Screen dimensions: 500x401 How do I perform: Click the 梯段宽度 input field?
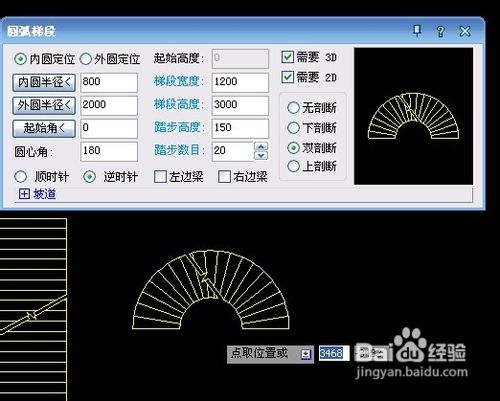pyautogui.click(x=240, y=82)
